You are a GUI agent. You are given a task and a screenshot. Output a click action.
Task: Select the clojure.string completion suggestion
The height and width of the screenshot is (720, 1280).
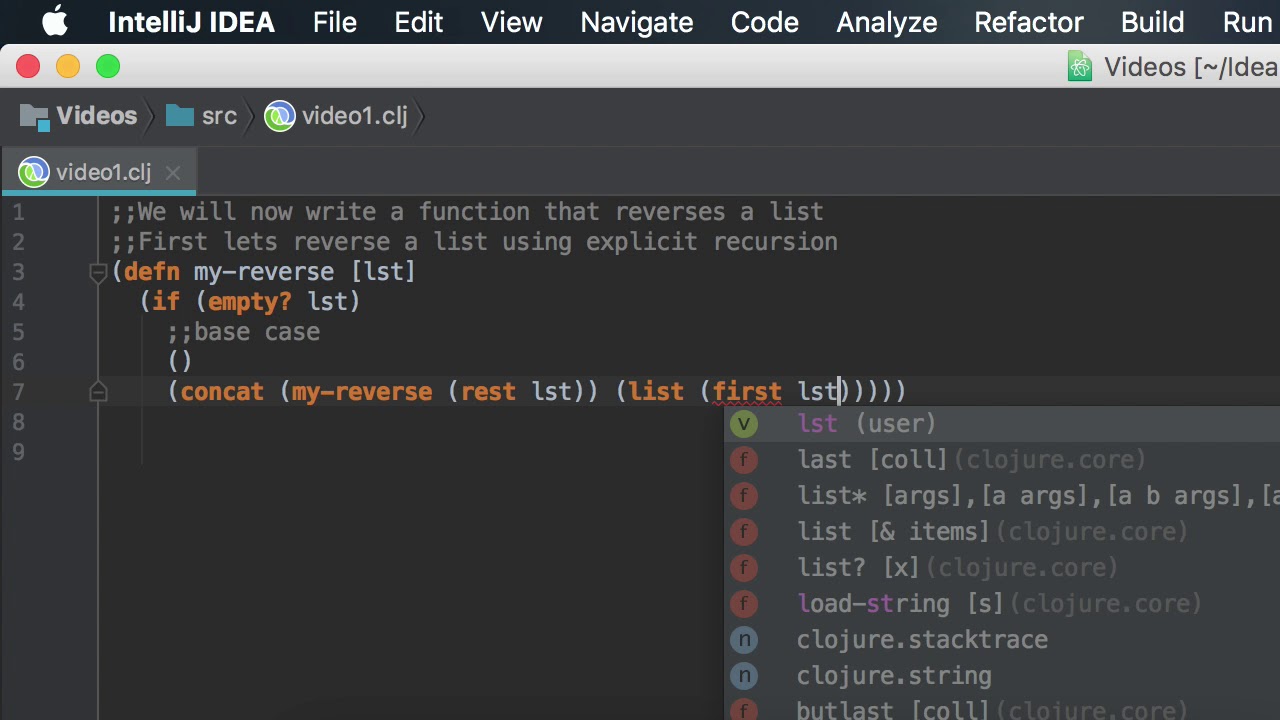[1002, 676]
